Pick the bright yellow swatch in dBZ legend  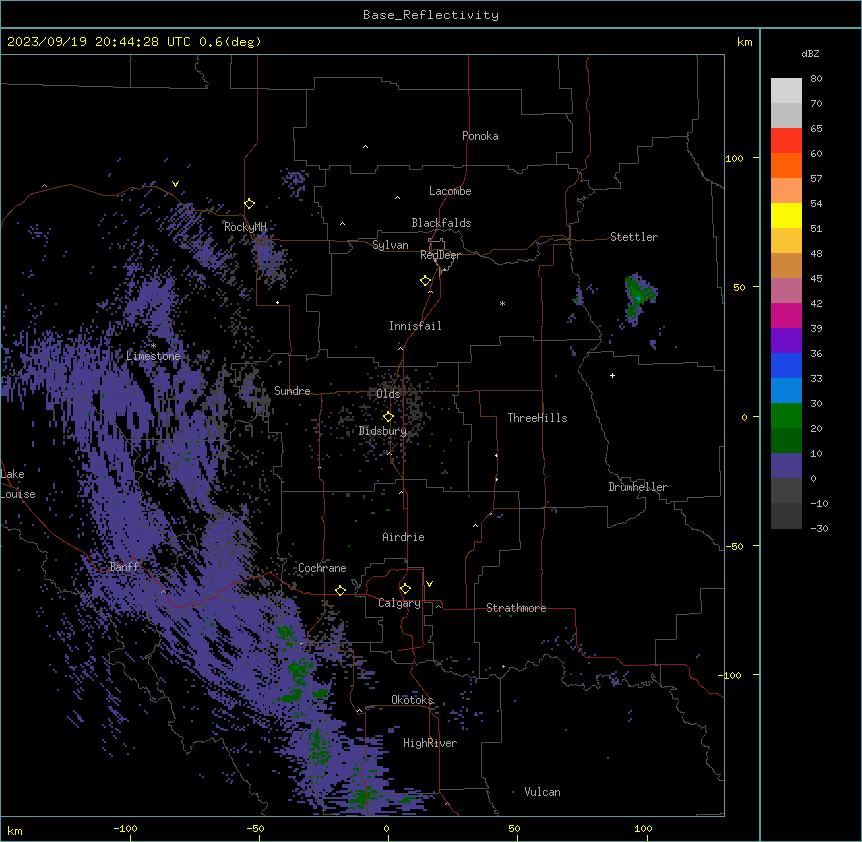pos(786,215)
